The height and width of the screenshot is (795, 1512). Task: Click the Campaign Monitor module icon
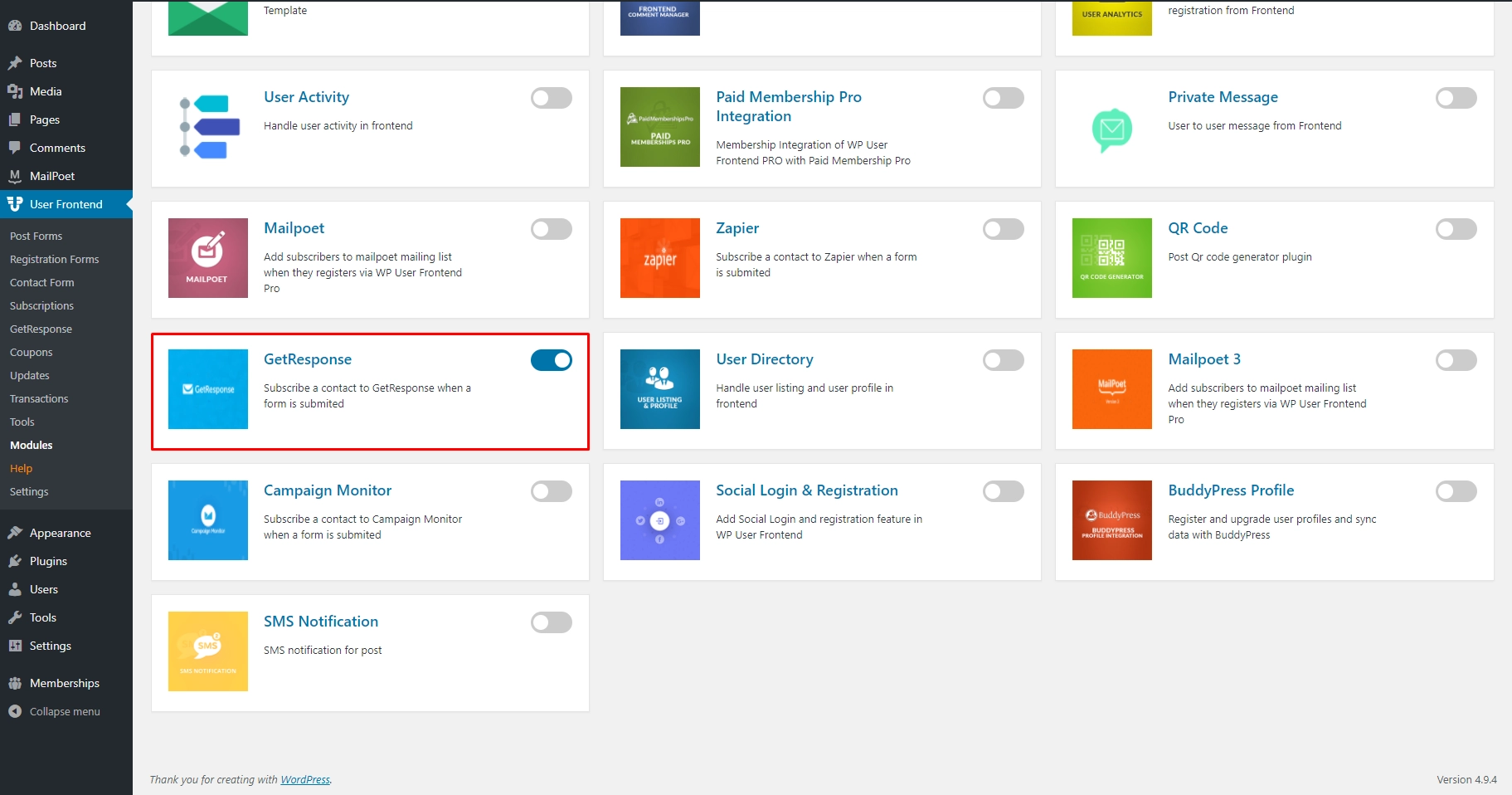207,520
